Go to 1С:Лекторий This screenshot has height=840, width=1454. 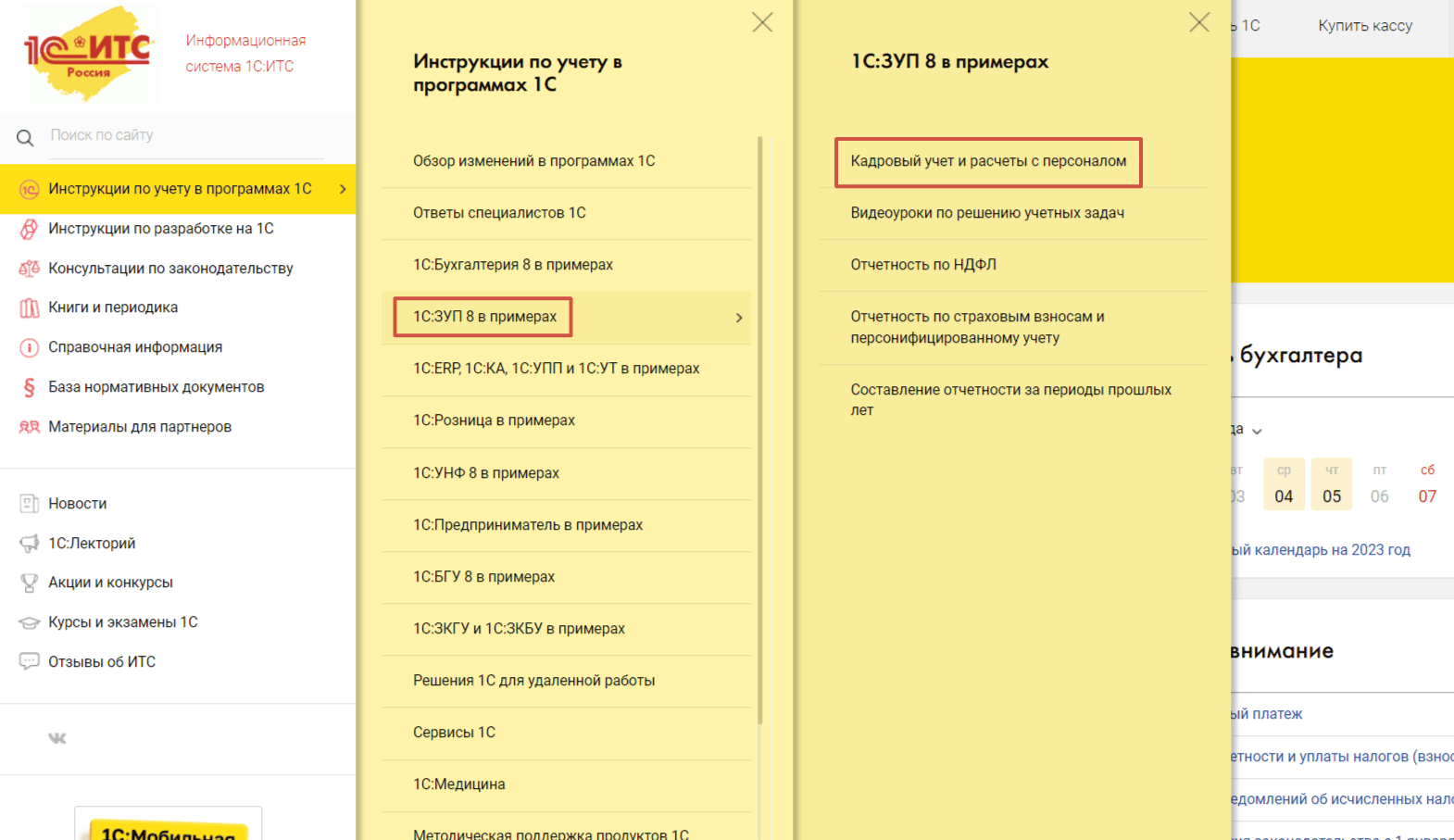pos(92,544)
